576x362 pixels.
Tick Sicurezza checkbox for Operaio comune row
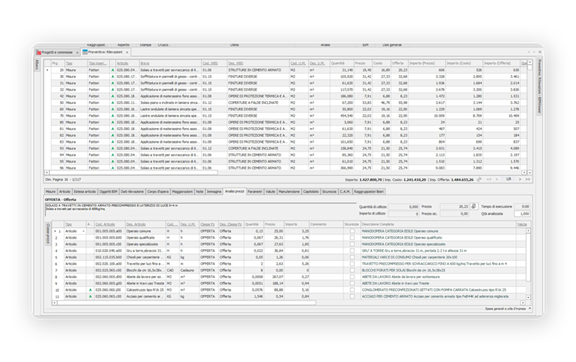click(x=352, y=231)
